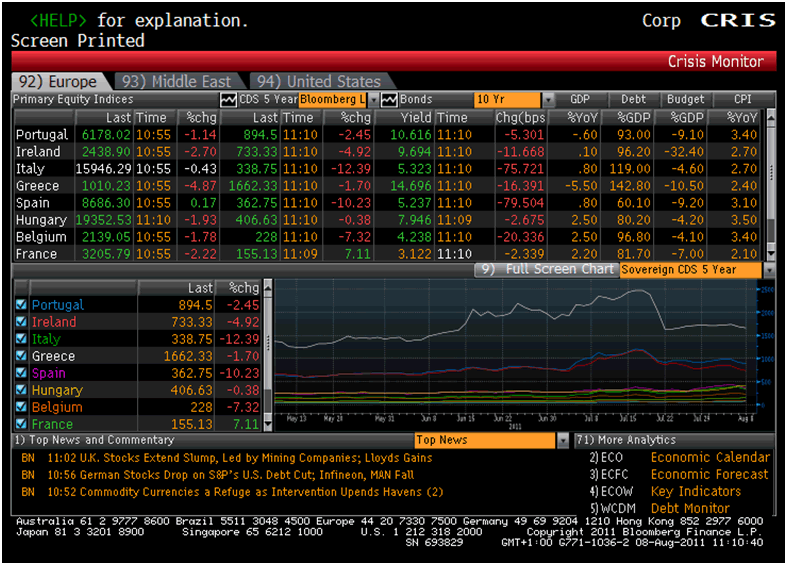Select the Spain row in the indices table

tap(387, 203)
